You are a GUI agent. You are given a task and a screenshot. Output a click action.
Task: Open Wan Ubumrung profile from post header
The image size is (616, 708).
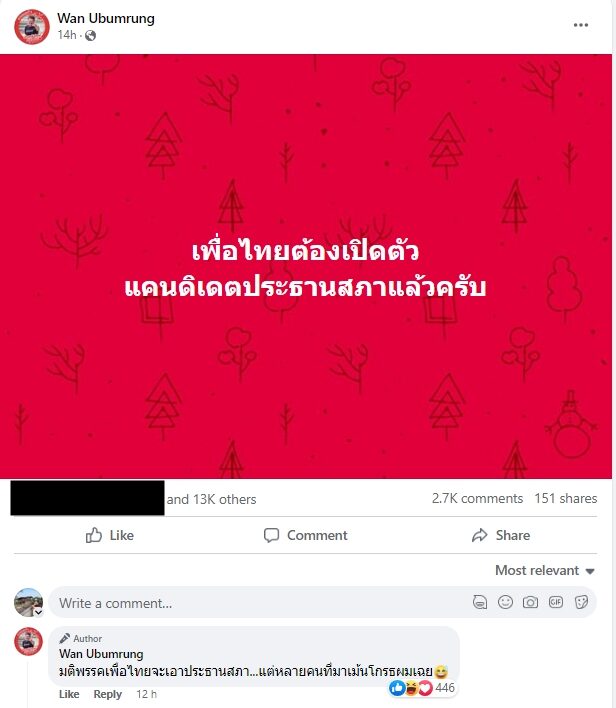pyautogui.click(x=106, y=19)
